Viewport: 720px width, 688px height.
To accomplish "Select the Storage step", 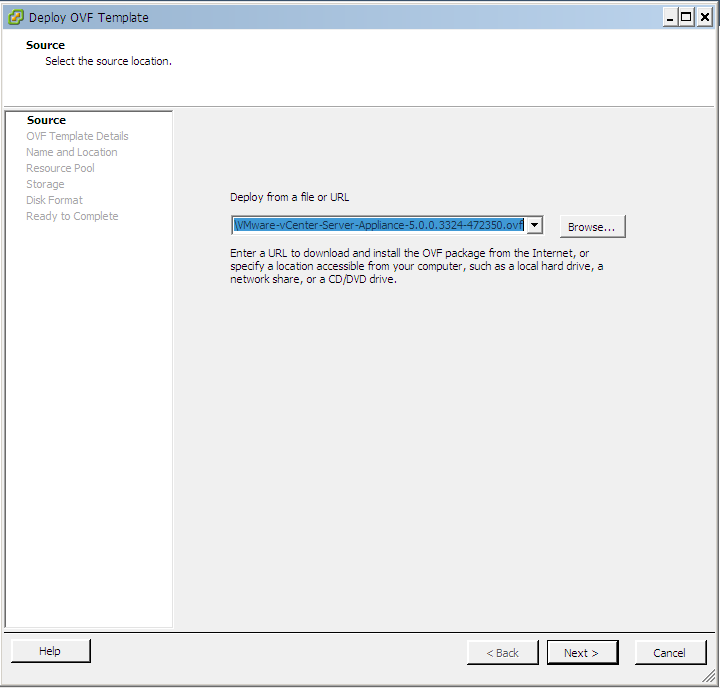I will [45, 184].
